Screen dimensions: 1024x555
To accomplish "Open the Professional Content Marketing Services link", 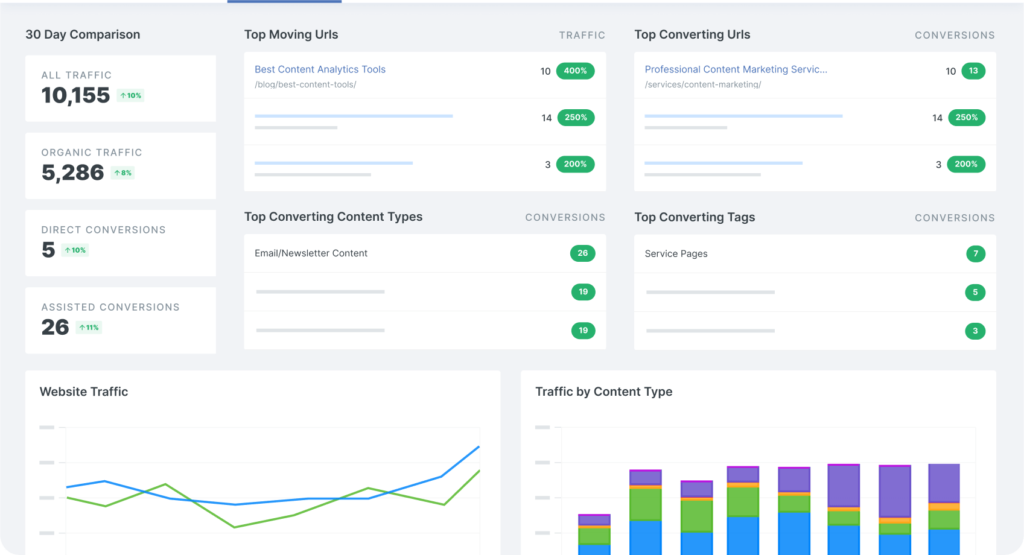I will point(736,70).
